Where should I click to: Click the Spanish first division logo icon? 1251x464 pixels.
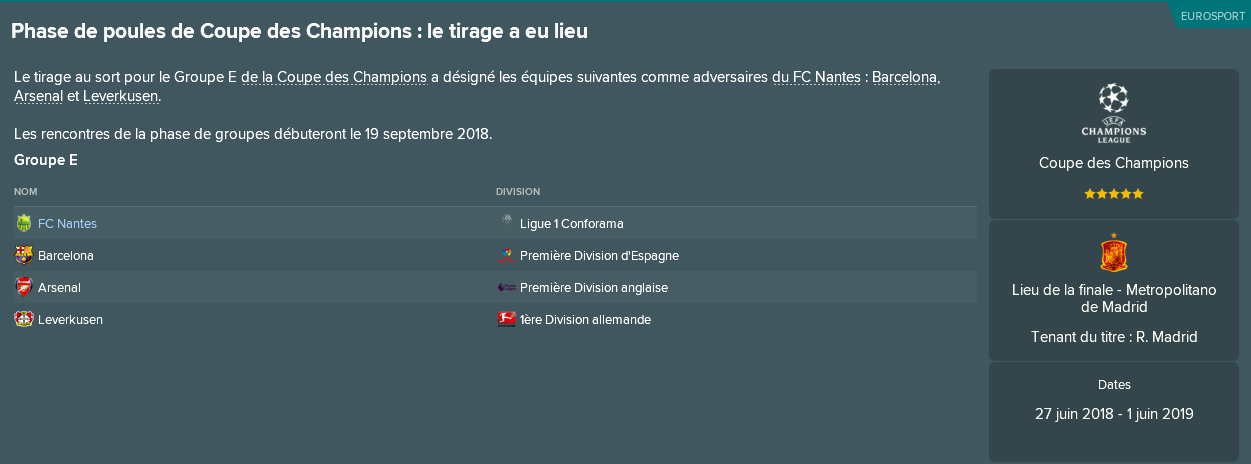click(x=506, y=255)
